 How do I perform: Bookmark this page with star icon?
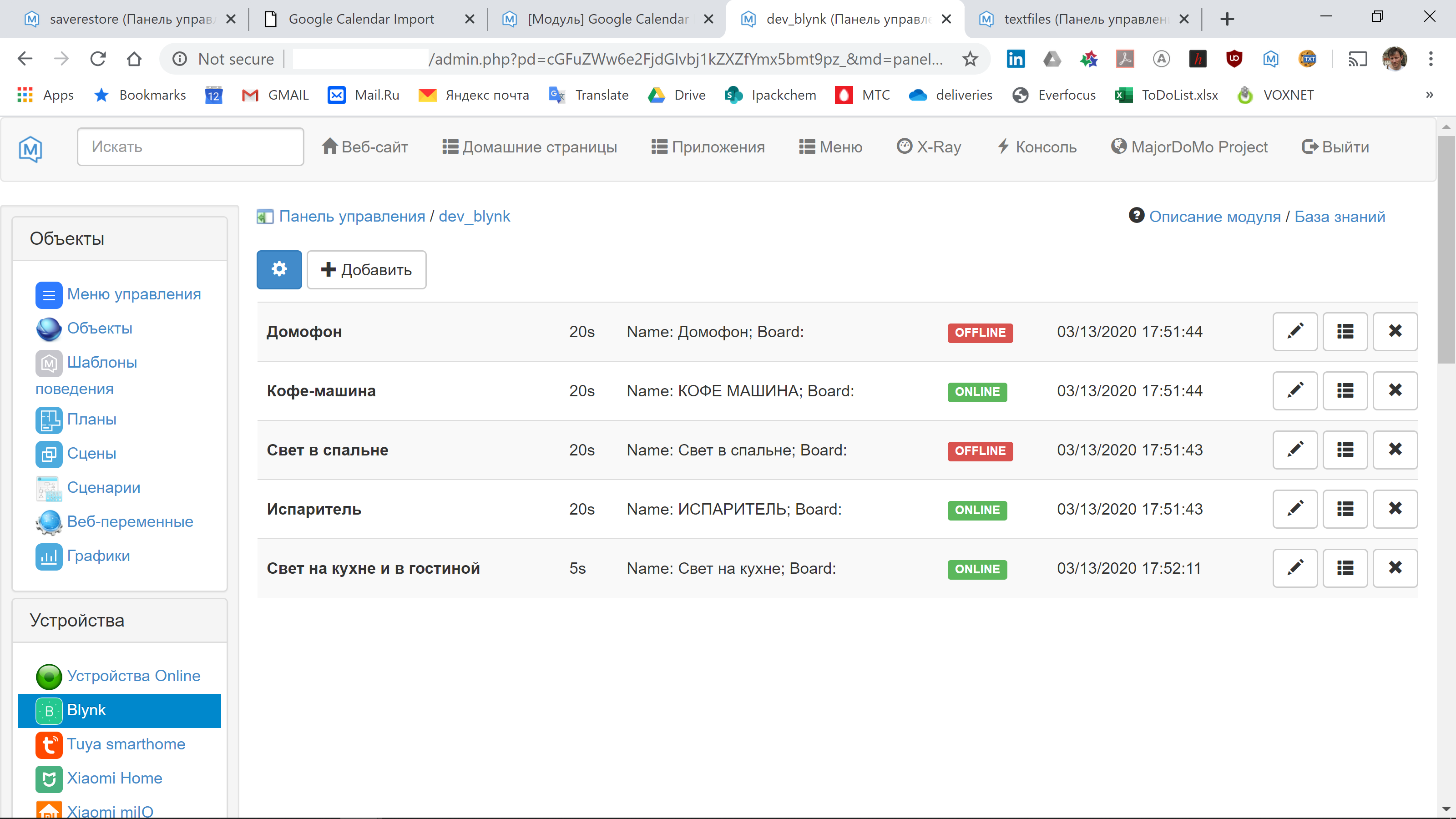tap(970, 59)
